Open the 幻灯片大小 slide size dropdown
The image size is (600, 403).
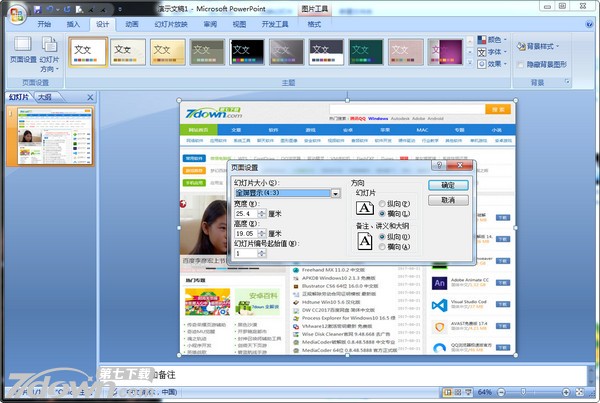coord(336,193)
